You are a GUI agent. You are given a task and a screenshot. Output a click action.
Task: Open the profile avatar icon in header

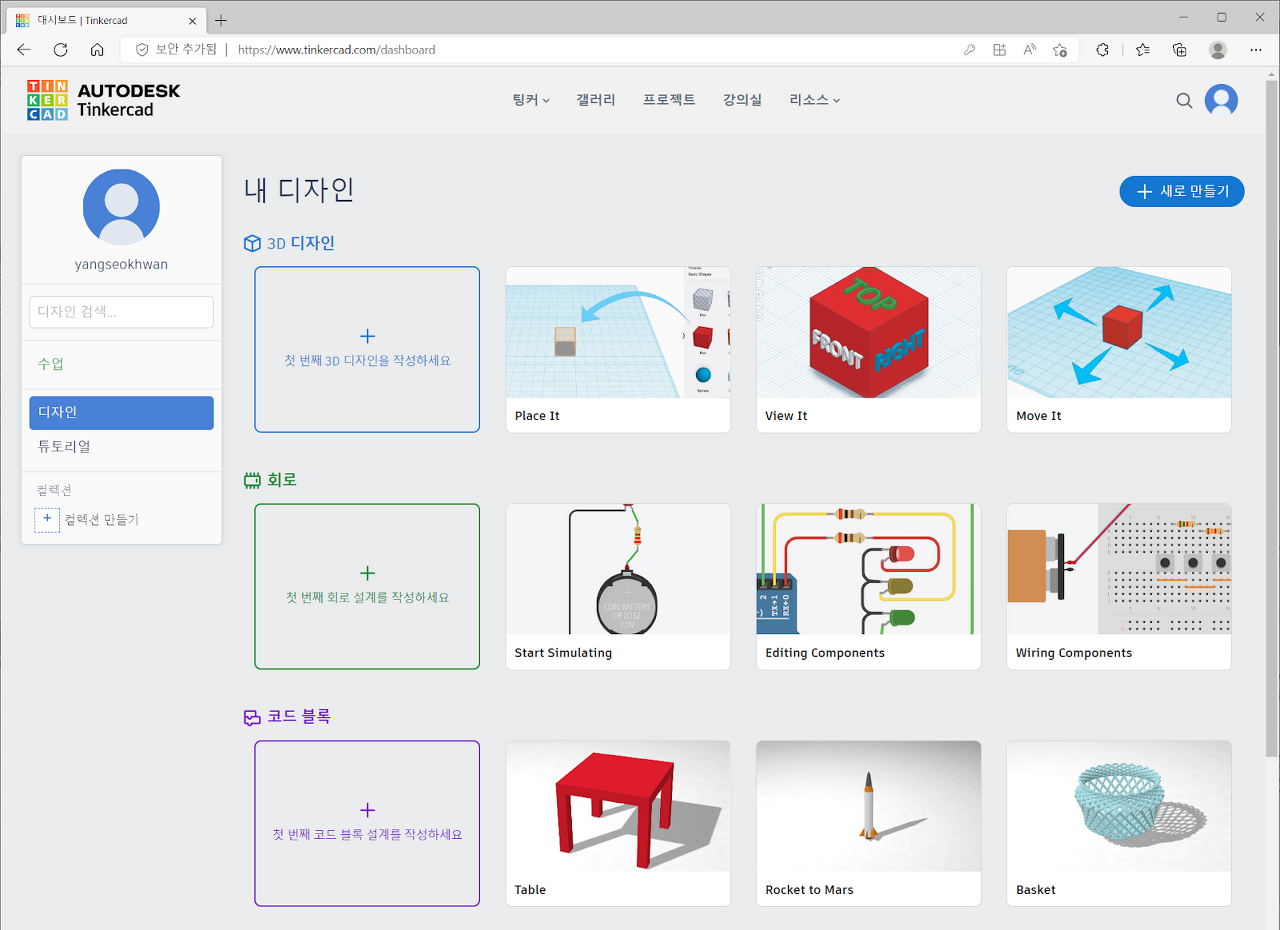pos(1221,100)
